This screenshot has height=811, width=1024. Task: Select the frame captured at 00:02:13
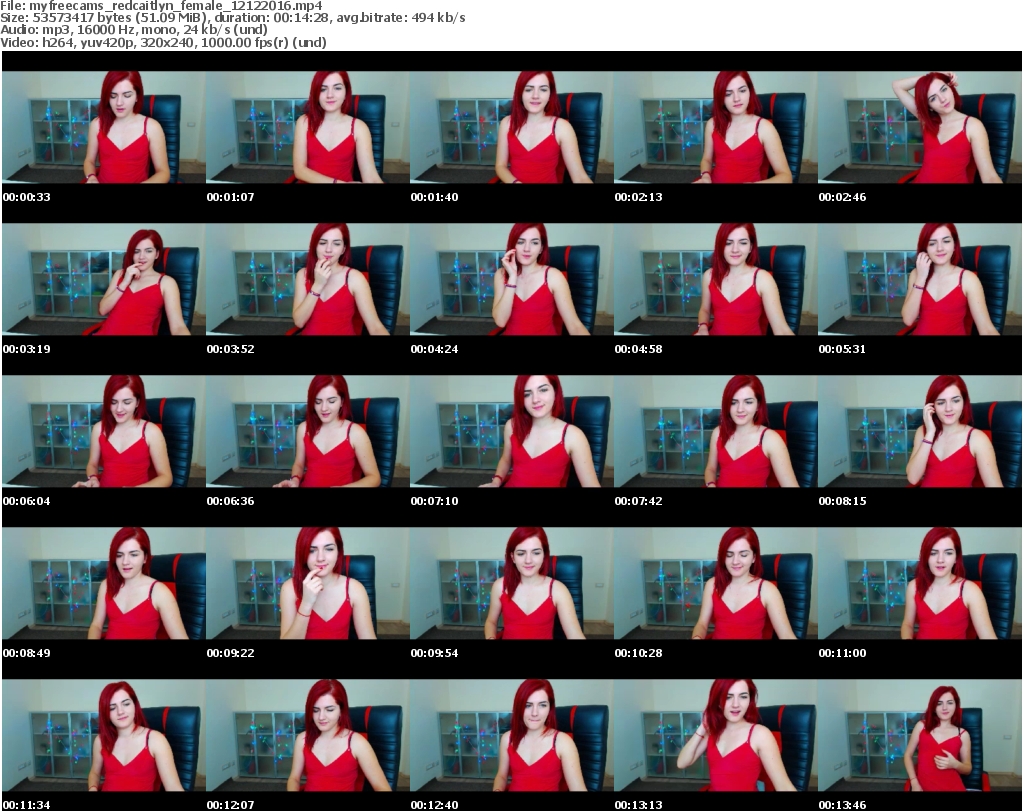point(715,127)
